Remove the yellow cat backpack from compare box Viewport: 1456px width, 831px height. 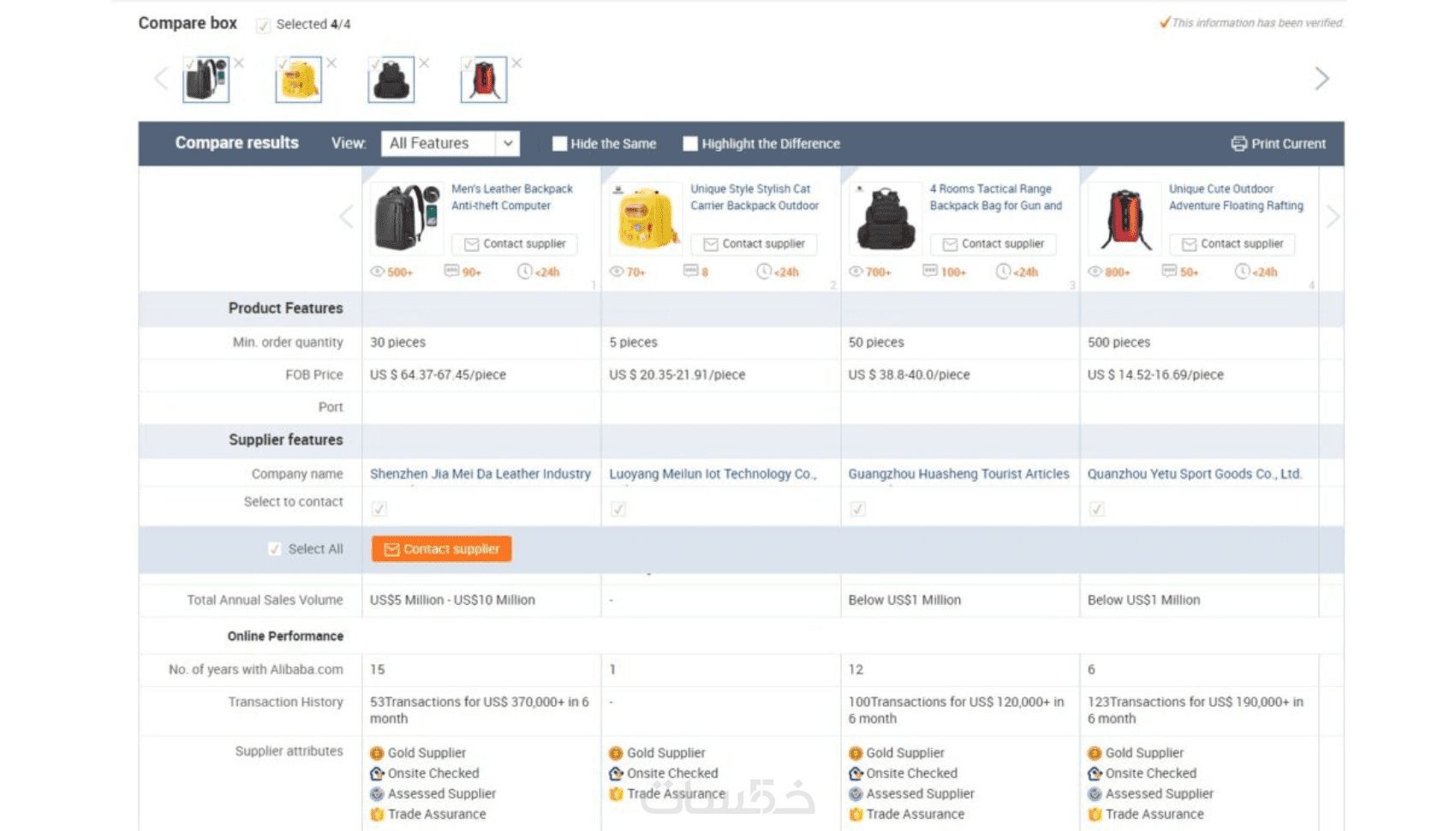coord(331,63)
